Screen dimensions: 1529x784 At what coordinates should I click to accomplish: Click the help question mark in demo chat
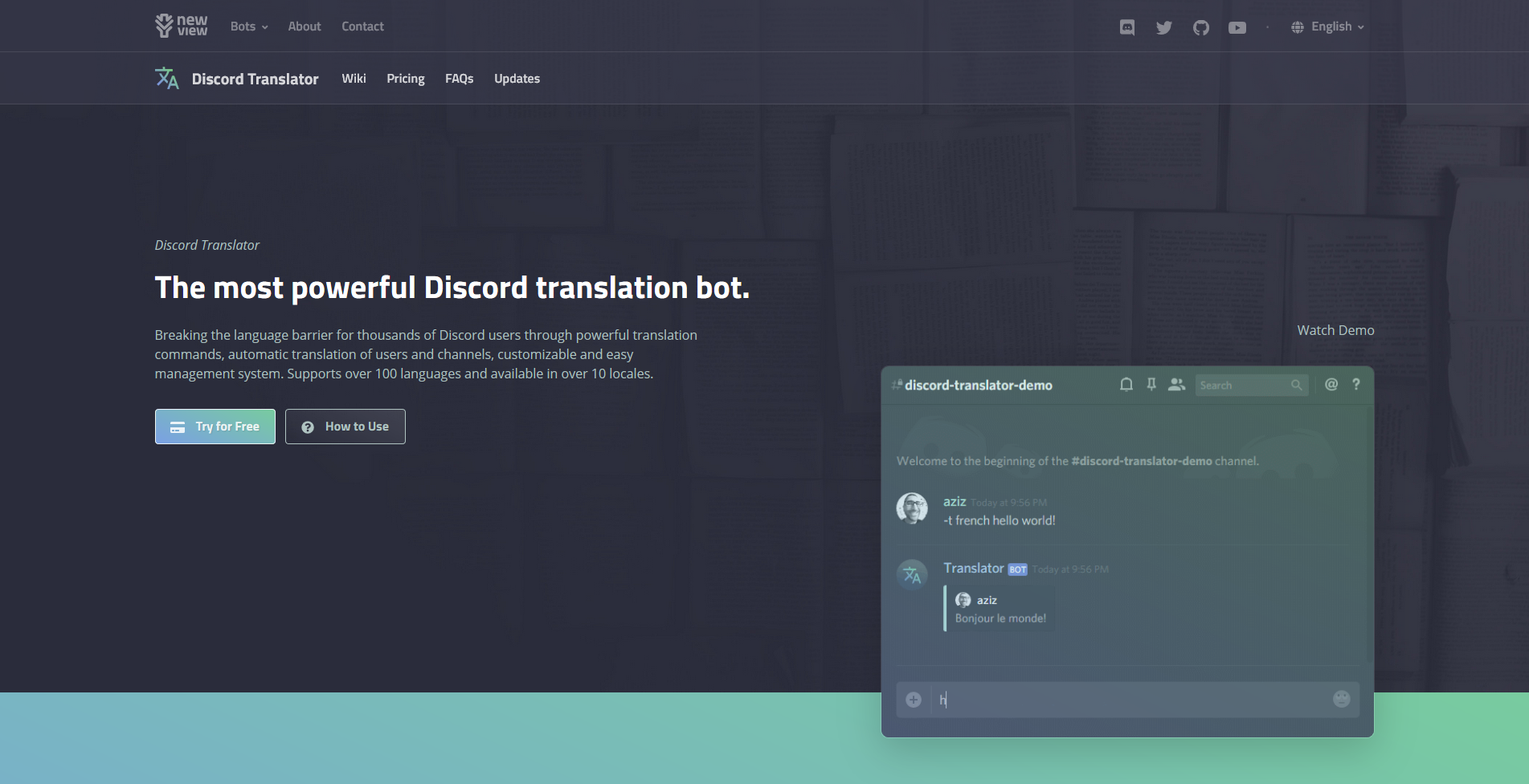coord(1356,385)
